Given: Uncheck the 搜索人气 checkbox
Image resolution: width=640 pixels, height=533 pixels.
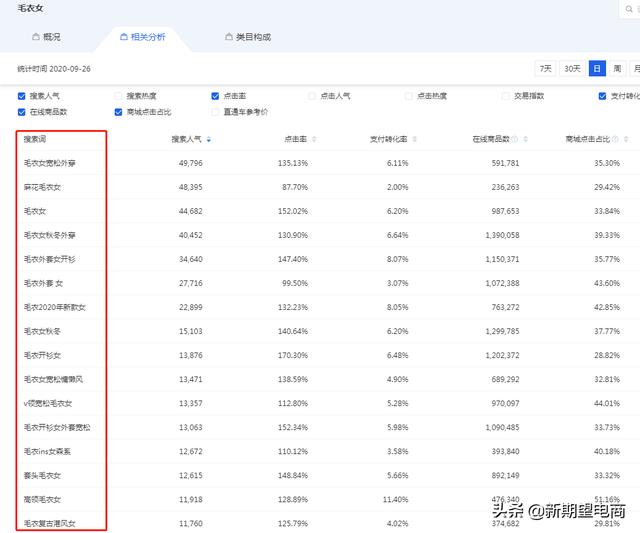Looking at the screenshot, I should (23, 96).
